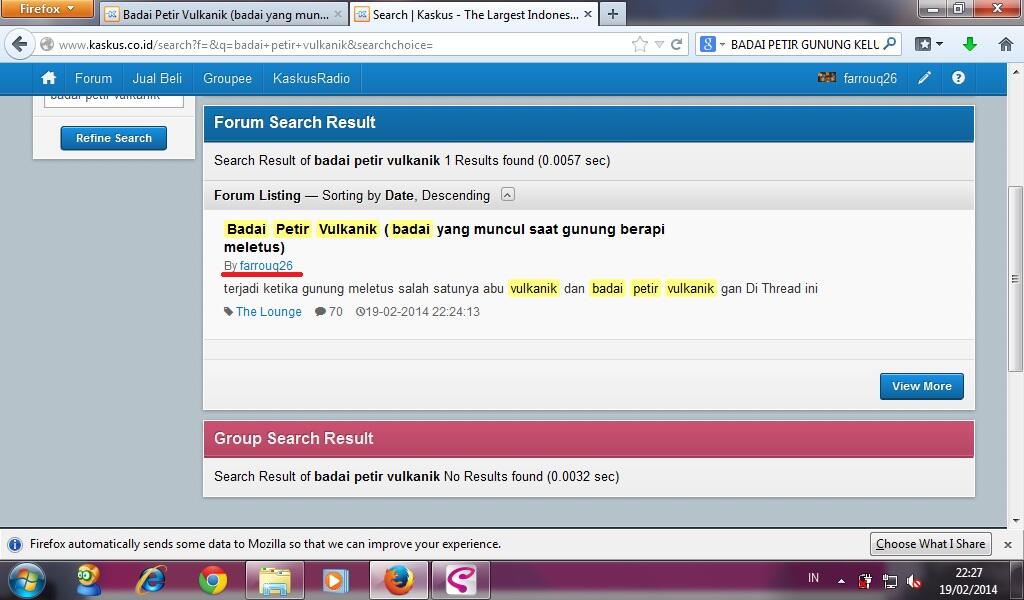
Task: Open the downloads green arrow
Action: pos(970,44)
